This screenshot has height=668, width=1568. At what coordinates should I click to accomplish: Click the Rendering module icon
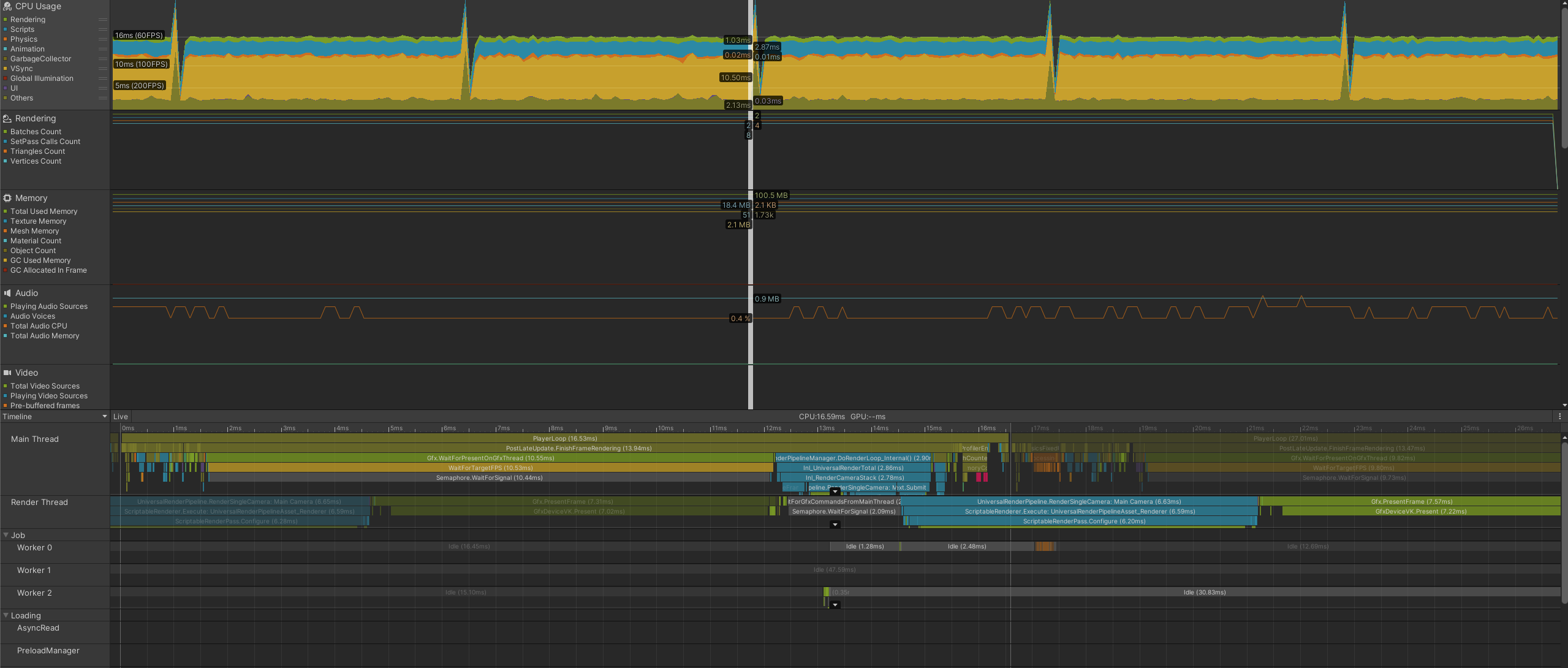point(7,119)
